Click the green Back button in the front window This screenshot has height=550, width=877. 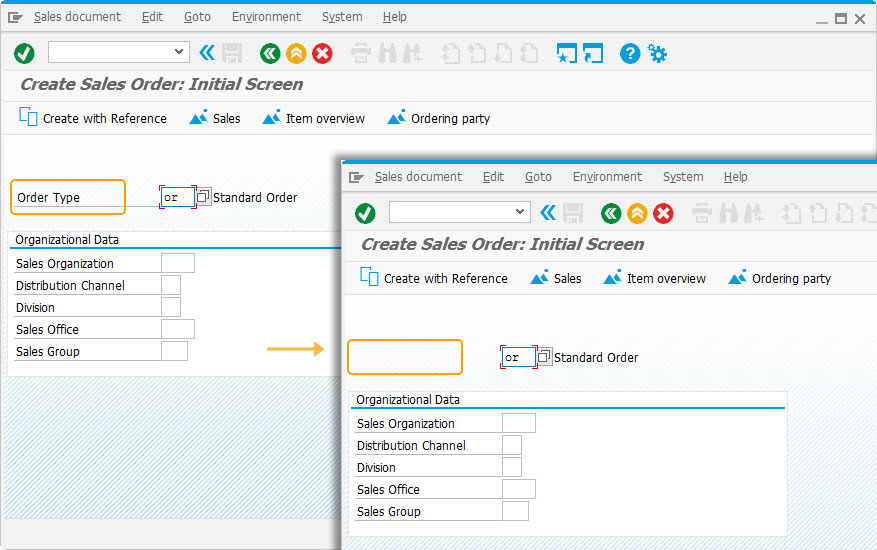point(611,213)
